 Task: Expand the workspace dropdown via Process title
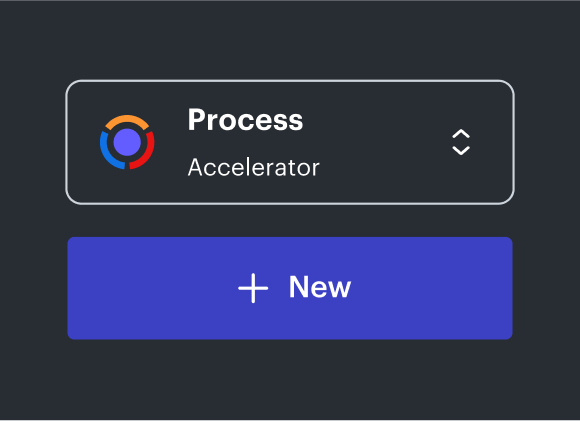click(x=245, y=120)
